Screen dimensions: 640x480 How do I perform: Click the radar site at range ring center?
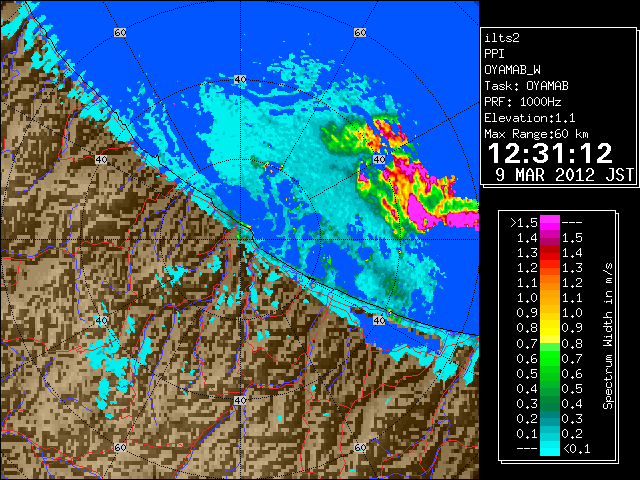coord(240,240)
